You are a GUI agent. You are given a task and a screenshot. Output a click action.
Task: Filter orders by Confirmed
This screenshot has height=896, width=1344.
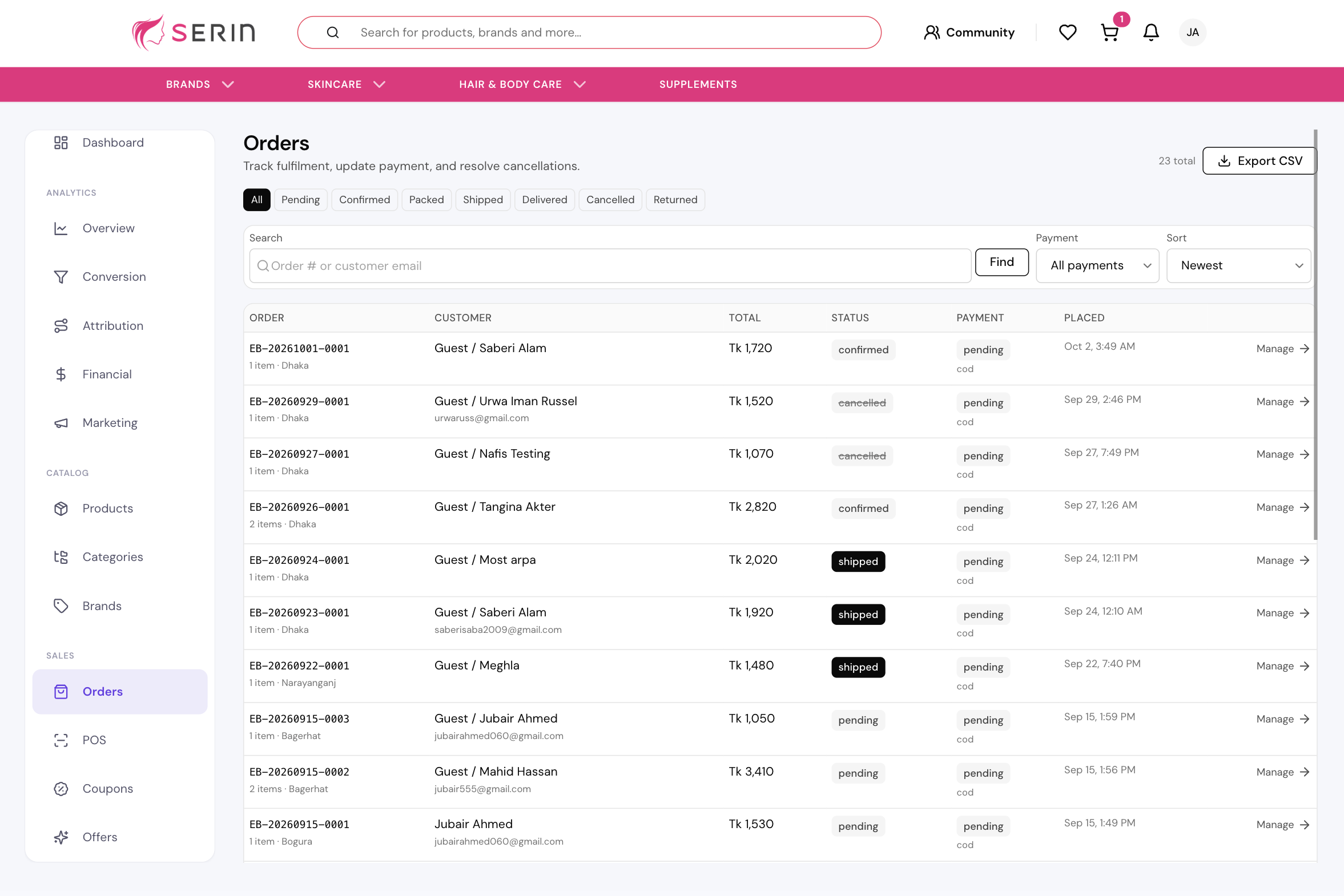click(364, 199)
